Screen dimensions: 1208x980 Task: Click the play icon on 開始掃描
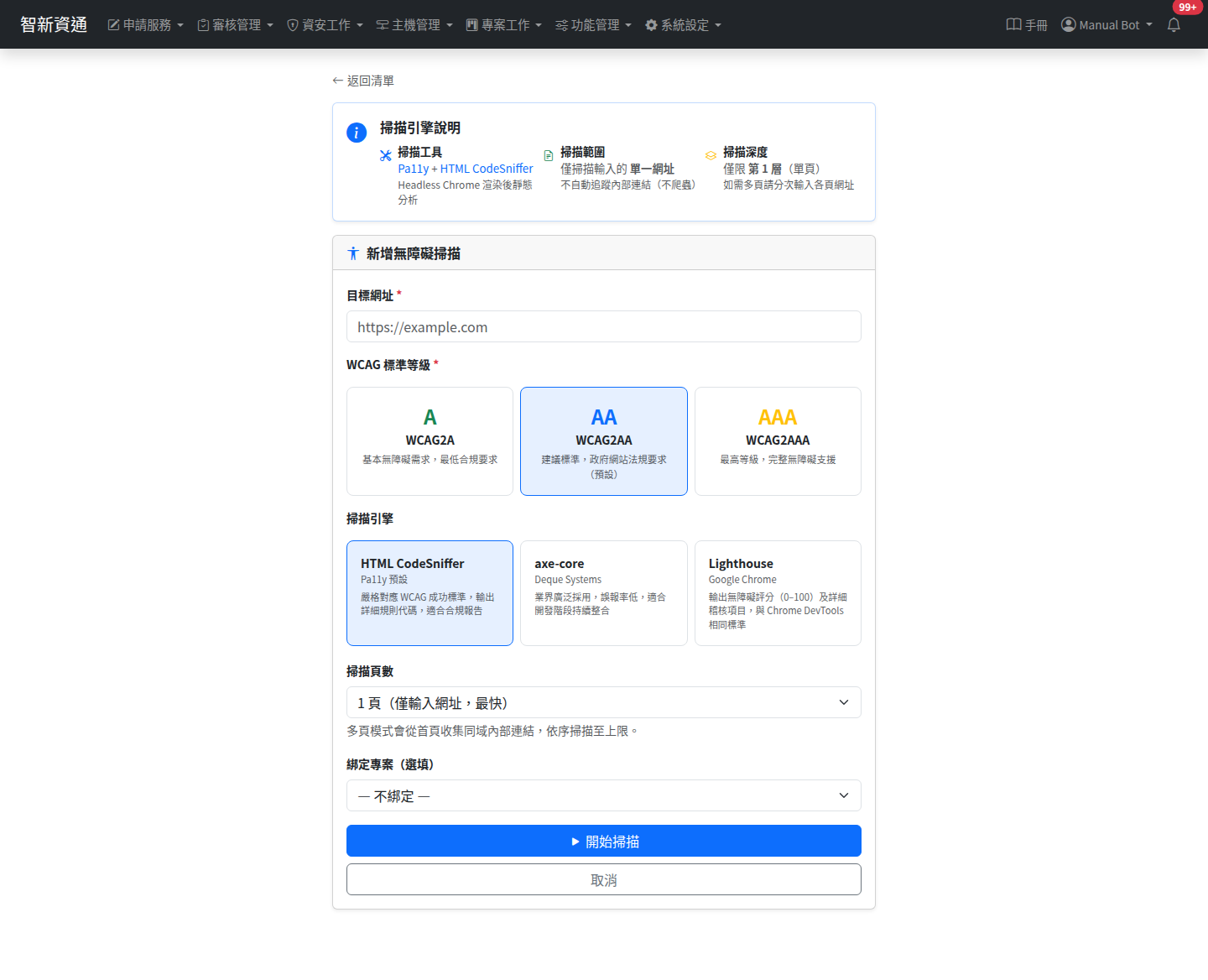pyautogui.click(x=575, y=842)
